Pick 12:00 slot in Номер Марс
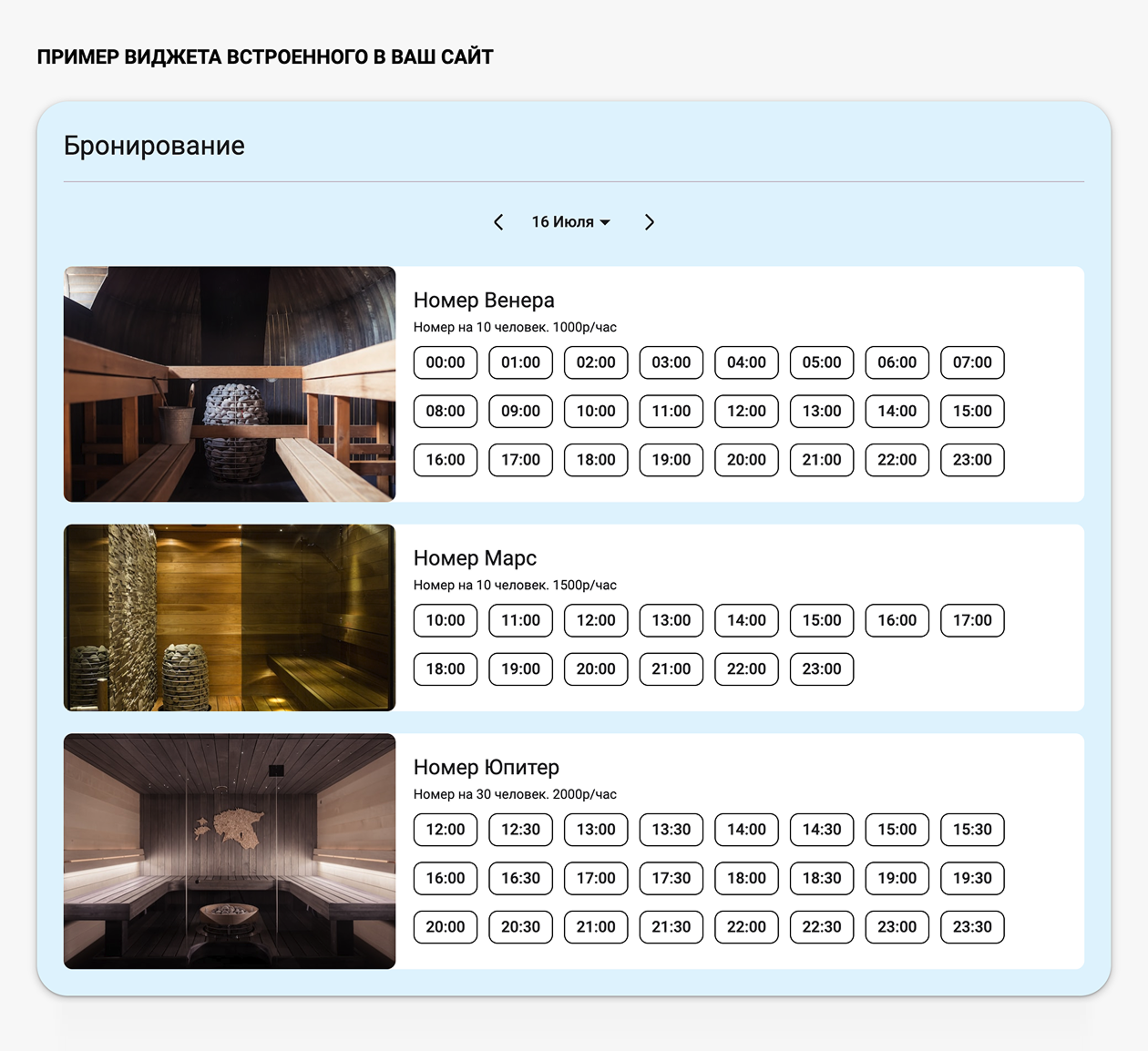The height and width of the screenshot is (1051, 1148). [x=596, y=620]
